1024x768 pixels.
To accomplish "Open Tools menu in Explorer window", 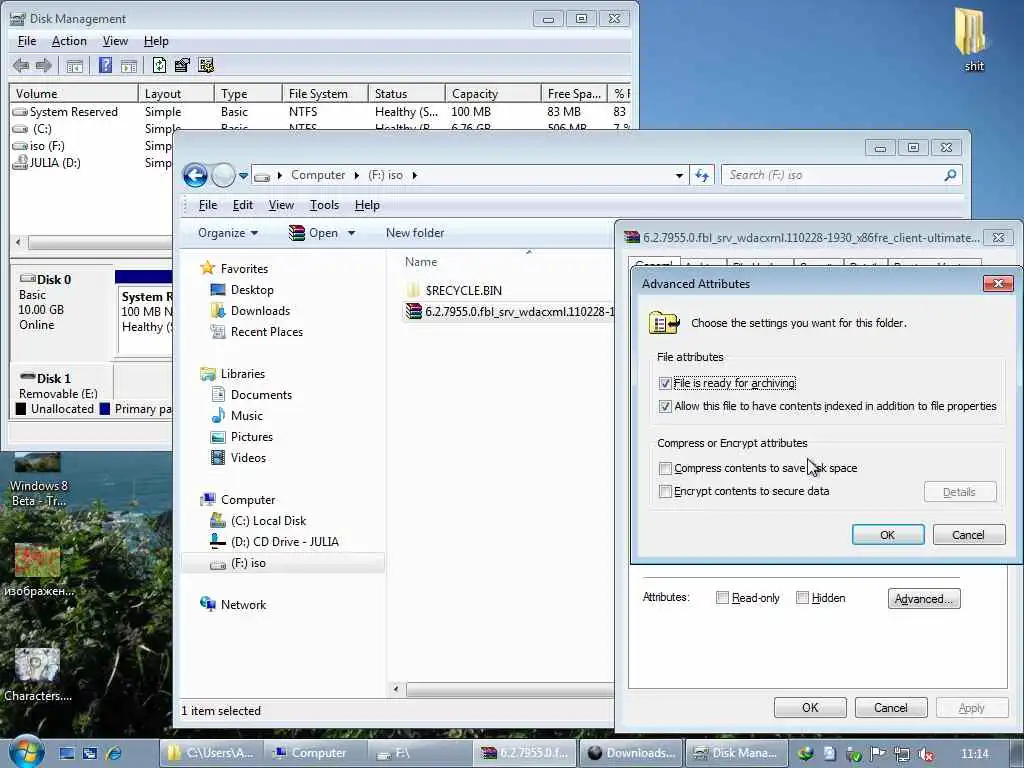I will click(x=324, y=205).
